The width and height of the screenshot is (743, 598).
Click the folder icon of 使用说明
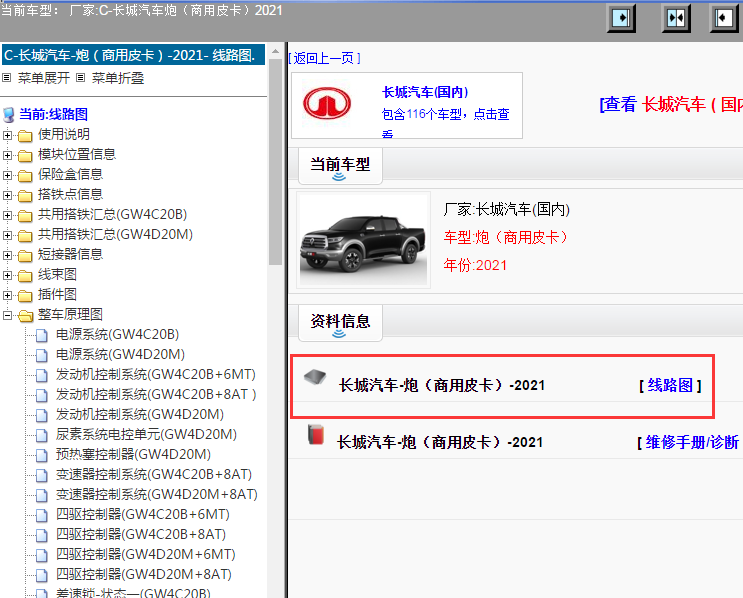click(25, 136)
